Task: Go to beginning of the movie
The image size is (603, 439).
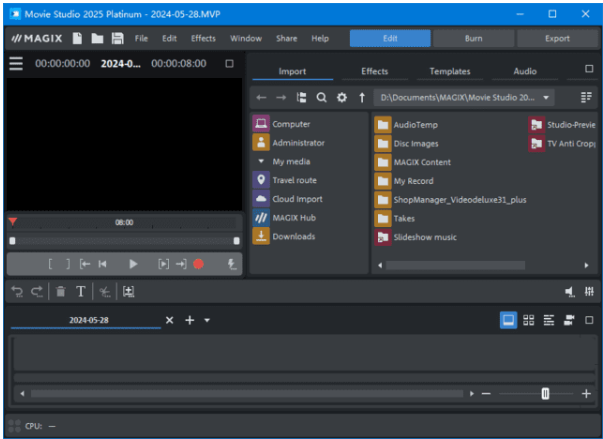Action: click(102, 264)
